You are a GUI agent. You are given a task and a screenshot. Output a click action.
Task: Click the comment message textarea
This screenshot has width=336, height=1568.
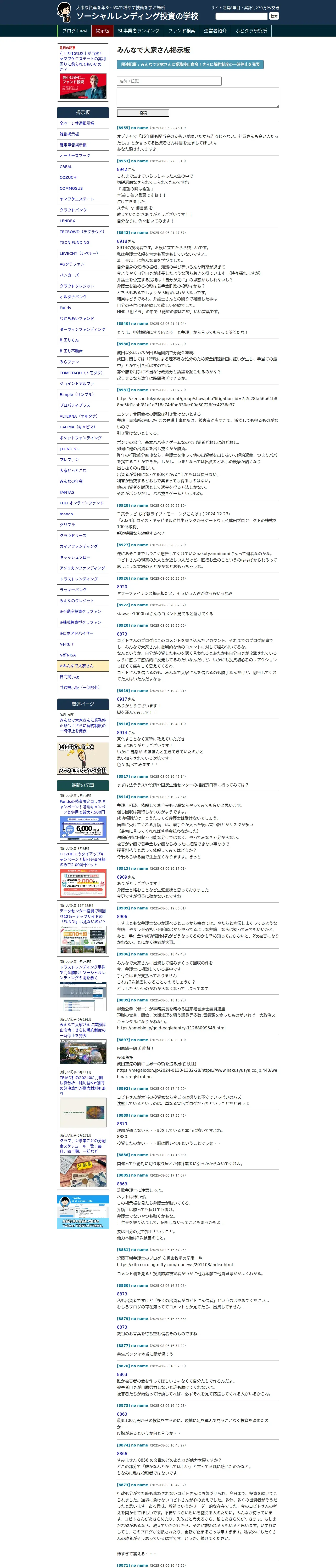(198, 97)
